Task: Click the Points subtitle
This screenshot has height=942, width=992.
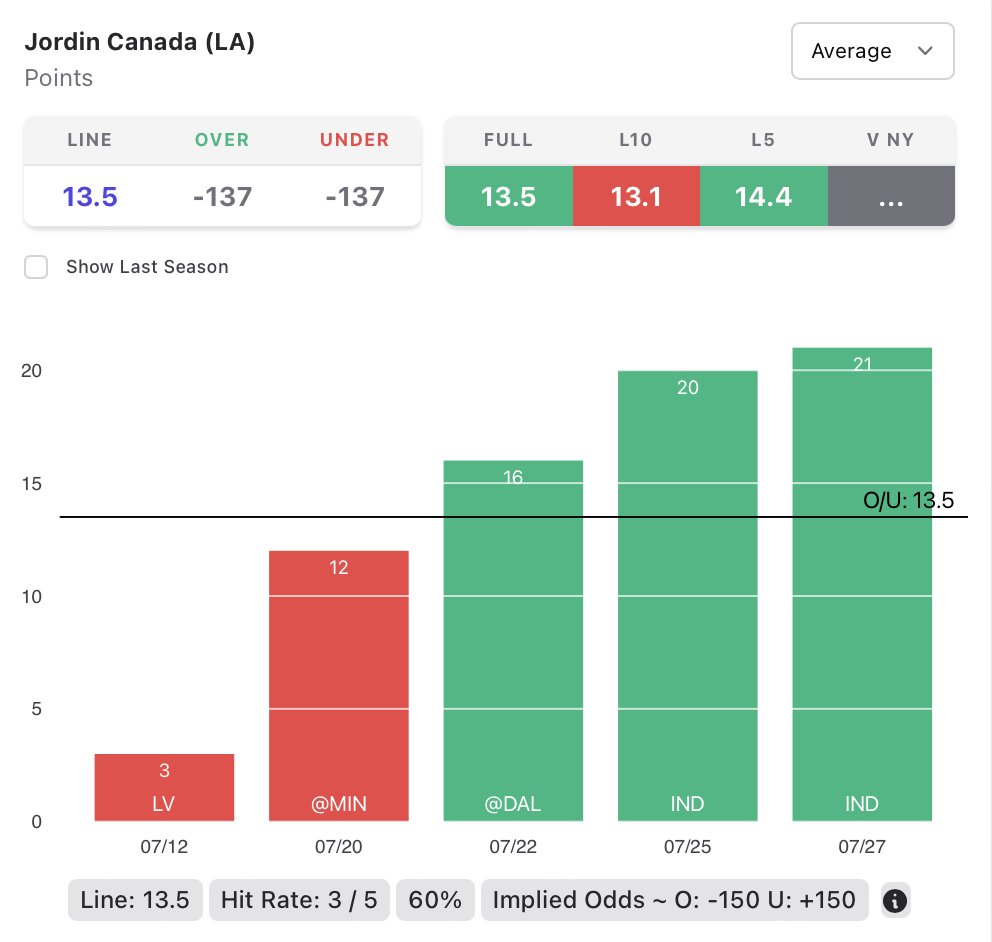Action: [x=59, y=78]
